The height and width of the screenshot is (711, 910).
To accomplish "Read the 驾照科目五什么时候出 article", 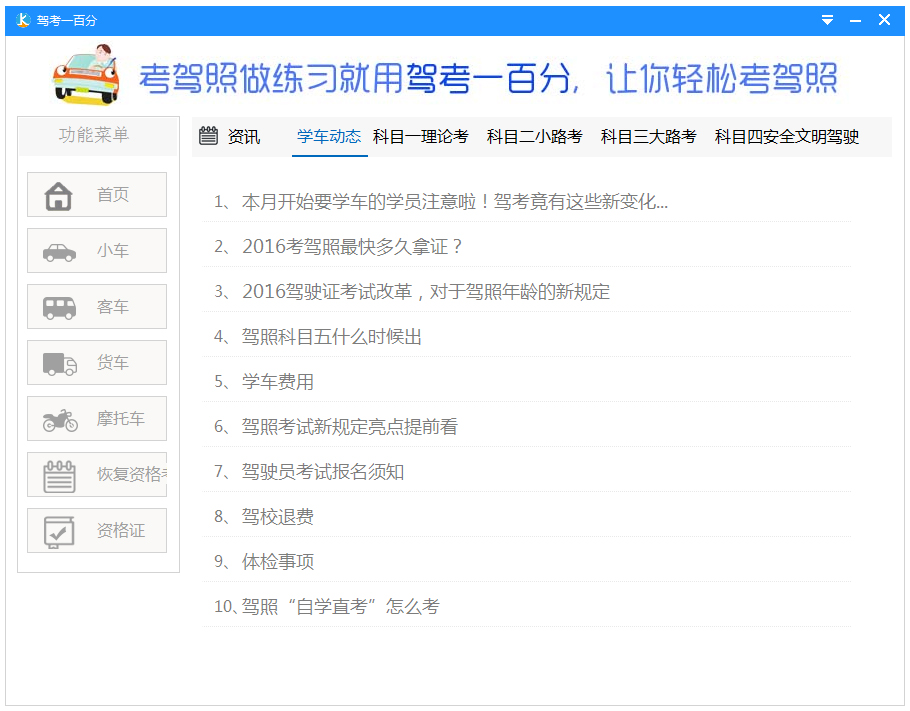I will coord(332,337).
